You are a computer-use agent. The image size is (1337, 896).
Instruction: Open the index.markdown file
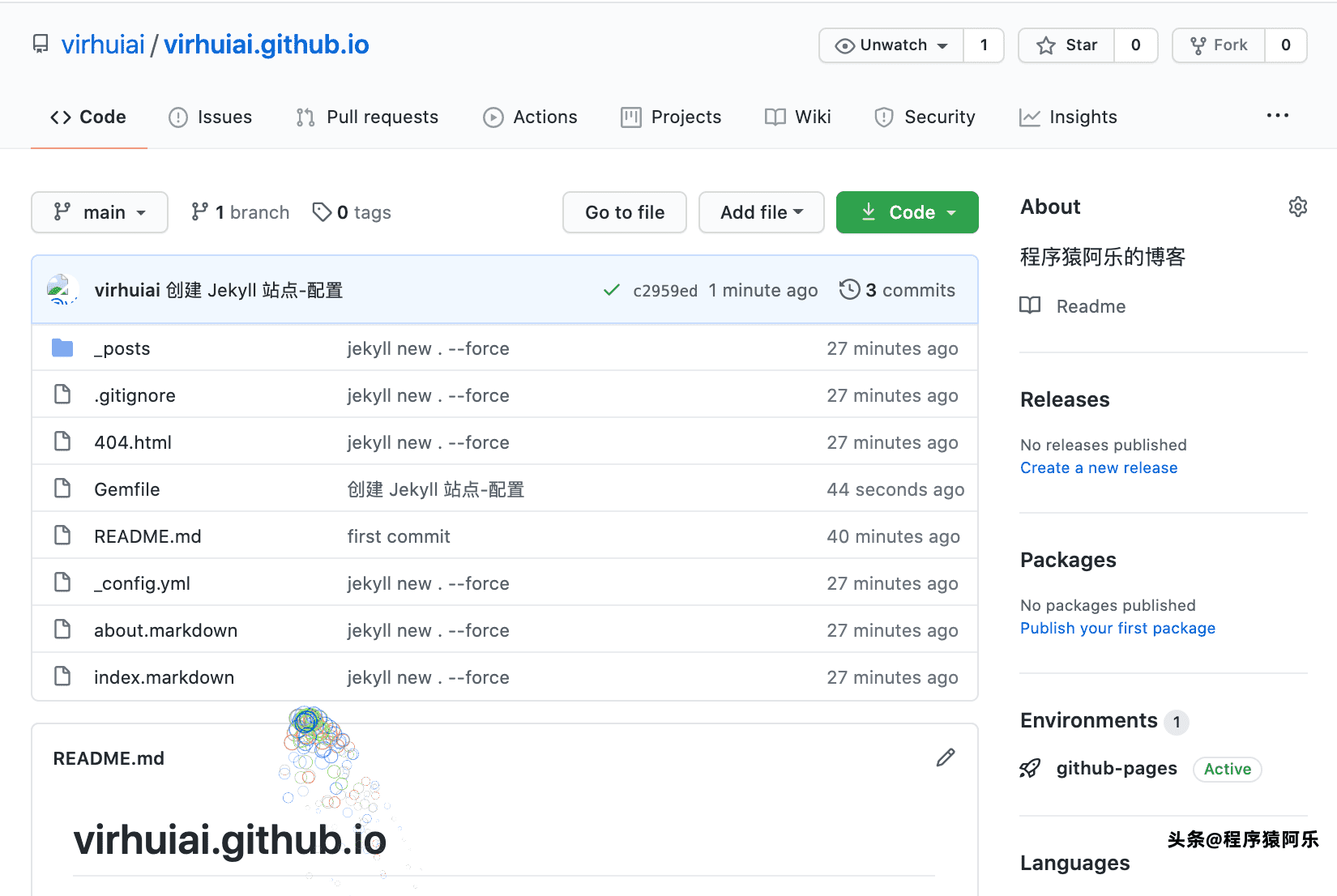pyautogui.click(x=164, y=677)
